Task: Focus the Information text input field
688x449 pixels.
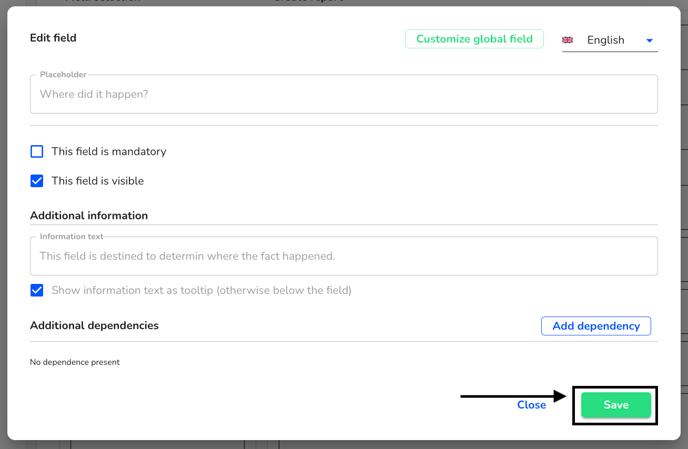Action: [x=344, y=256]
